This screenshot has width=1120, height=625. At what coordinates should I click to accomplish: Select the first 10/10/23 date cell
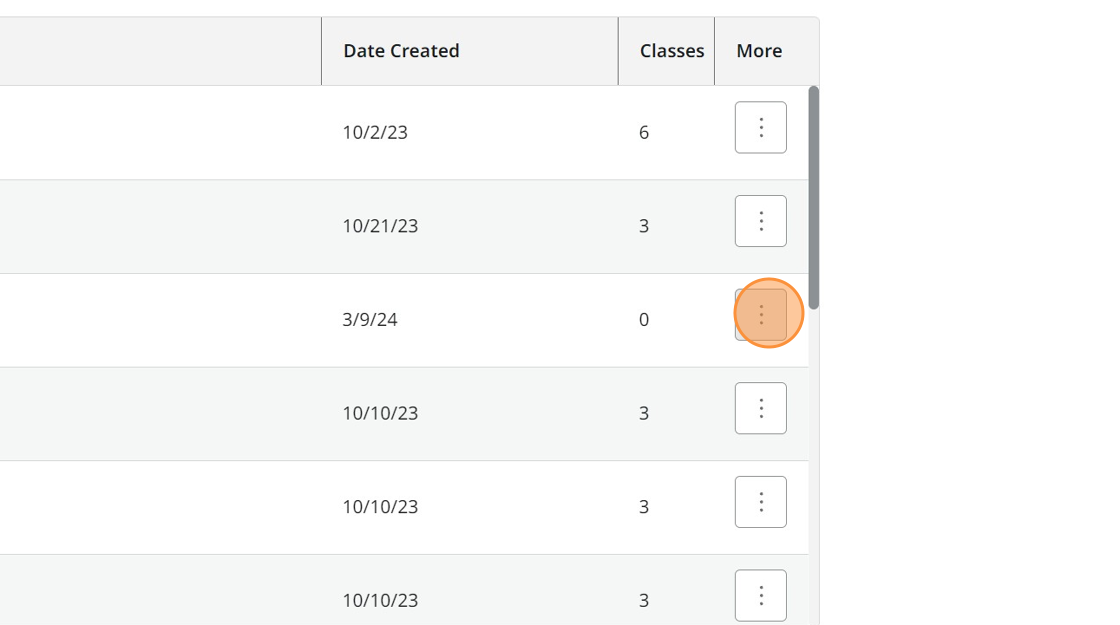380,413
